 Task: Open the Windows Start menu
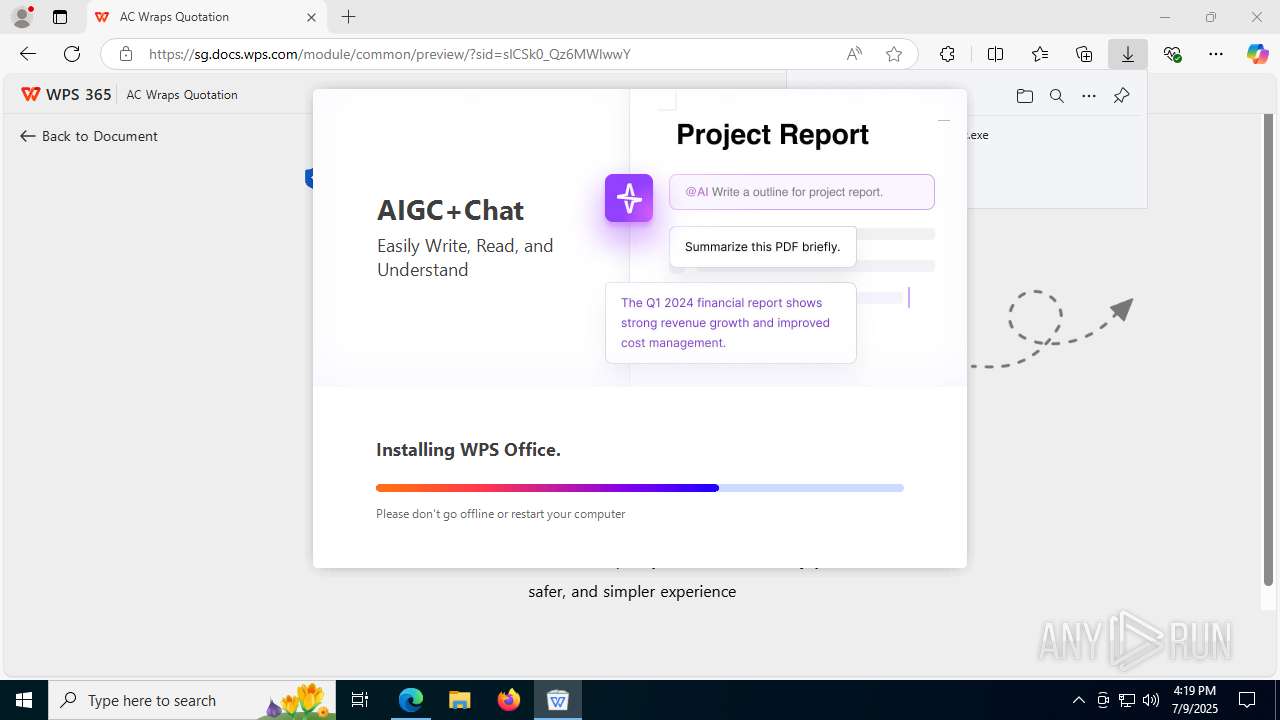(x=24, y=700)
